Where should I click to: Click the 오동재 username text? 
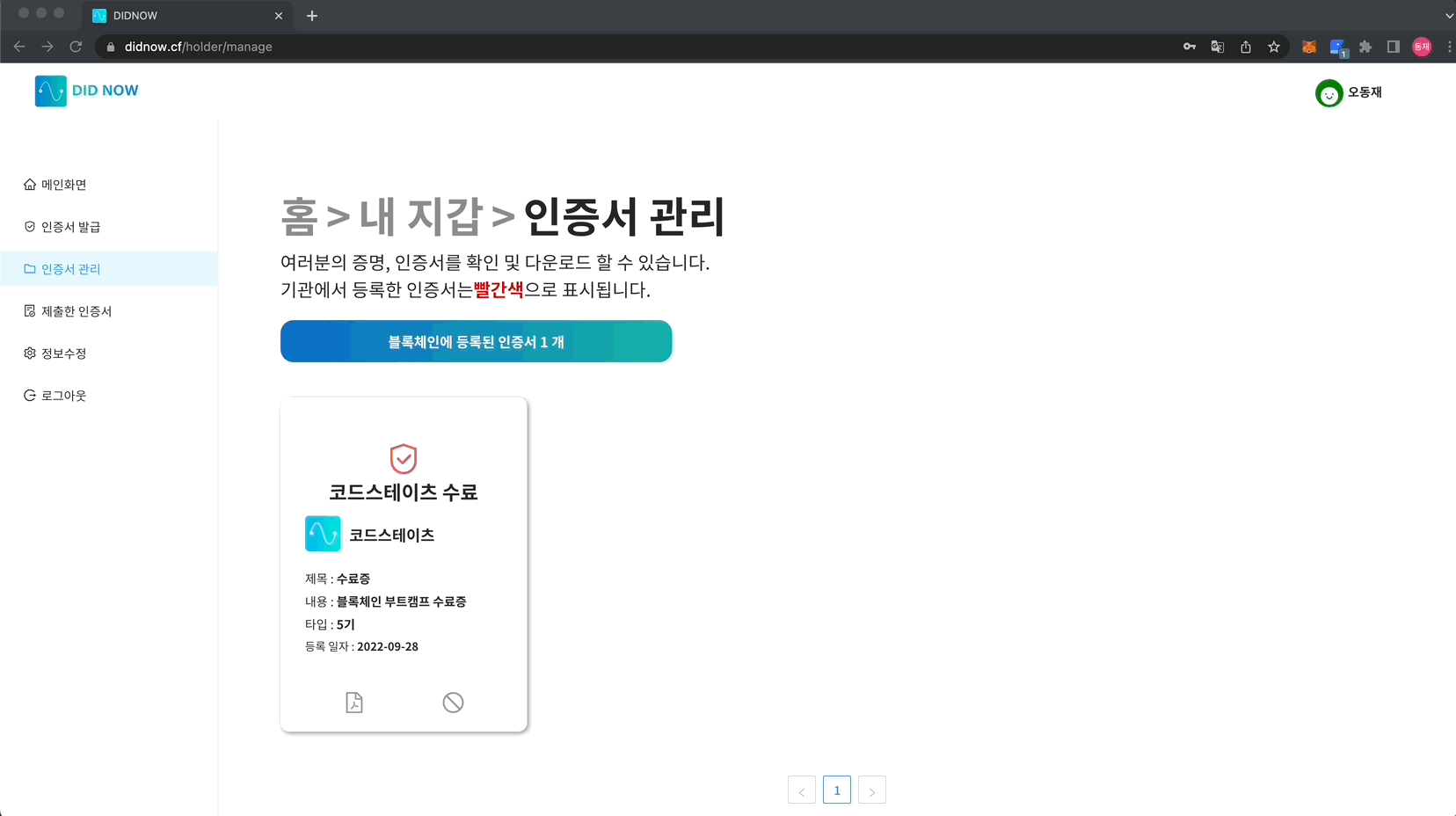(1365, 92)
